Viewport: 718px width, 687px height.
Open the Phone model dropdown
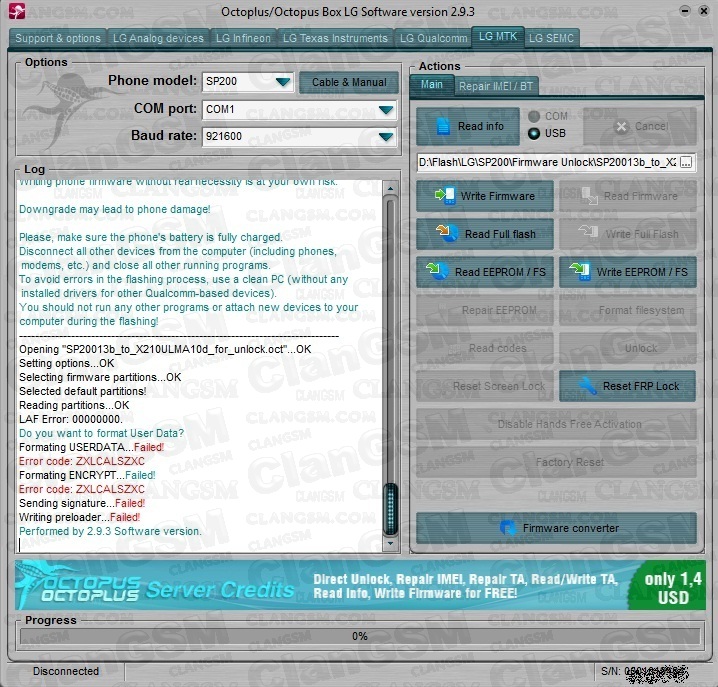[x=283, y=82]
